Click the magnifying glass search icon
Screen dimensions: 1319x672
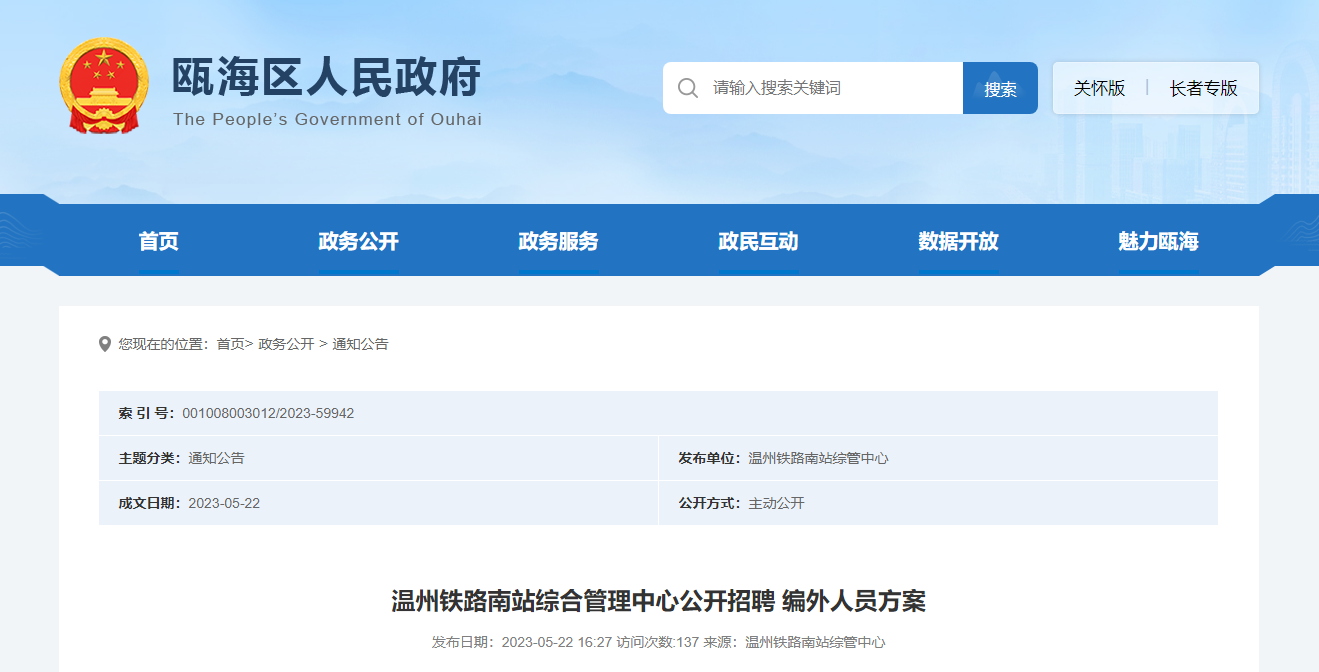(688, 88)
